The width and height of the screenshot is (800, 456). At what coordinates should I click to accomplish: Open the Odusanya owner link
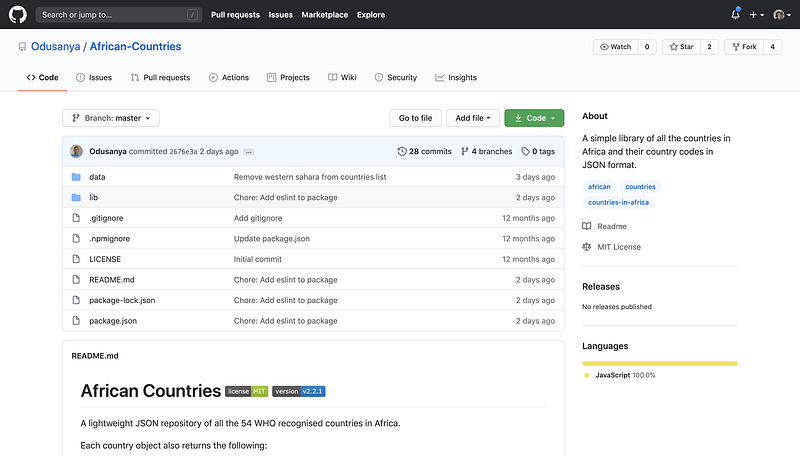pyautogui.click(x=56, y=46)
